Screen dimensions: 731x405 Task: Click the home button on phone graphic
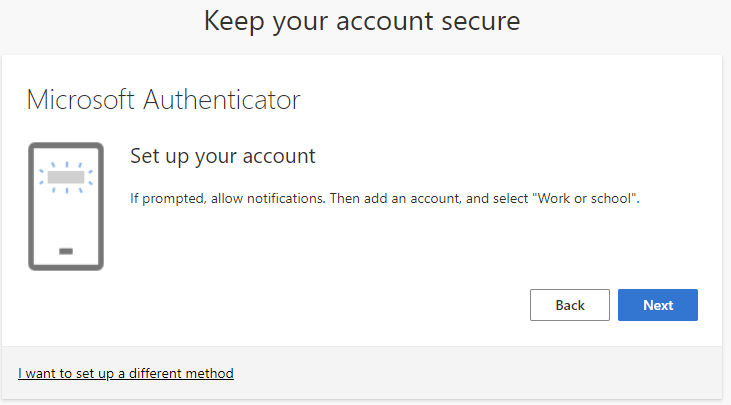pyautogui.click(x=66, y=250)
